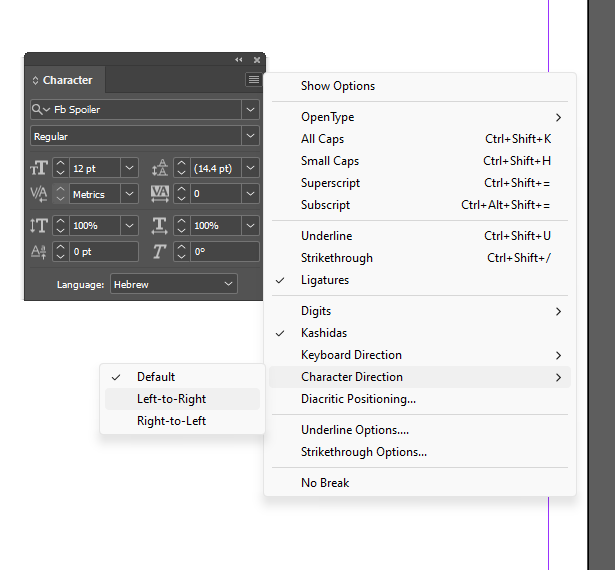Click the leading icon
615x570 pixels.
click(x=160, y=168)
